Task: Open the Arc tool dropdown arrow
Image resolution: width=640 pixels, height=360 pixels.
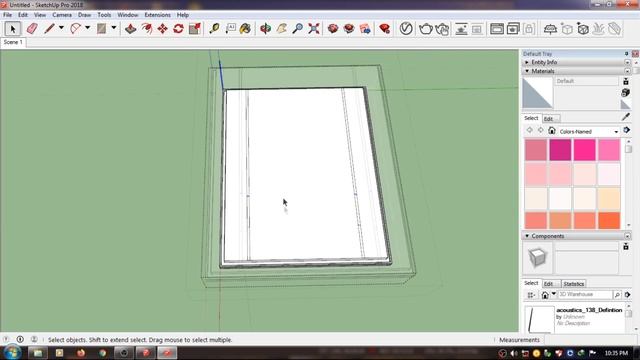Action: 87,28
